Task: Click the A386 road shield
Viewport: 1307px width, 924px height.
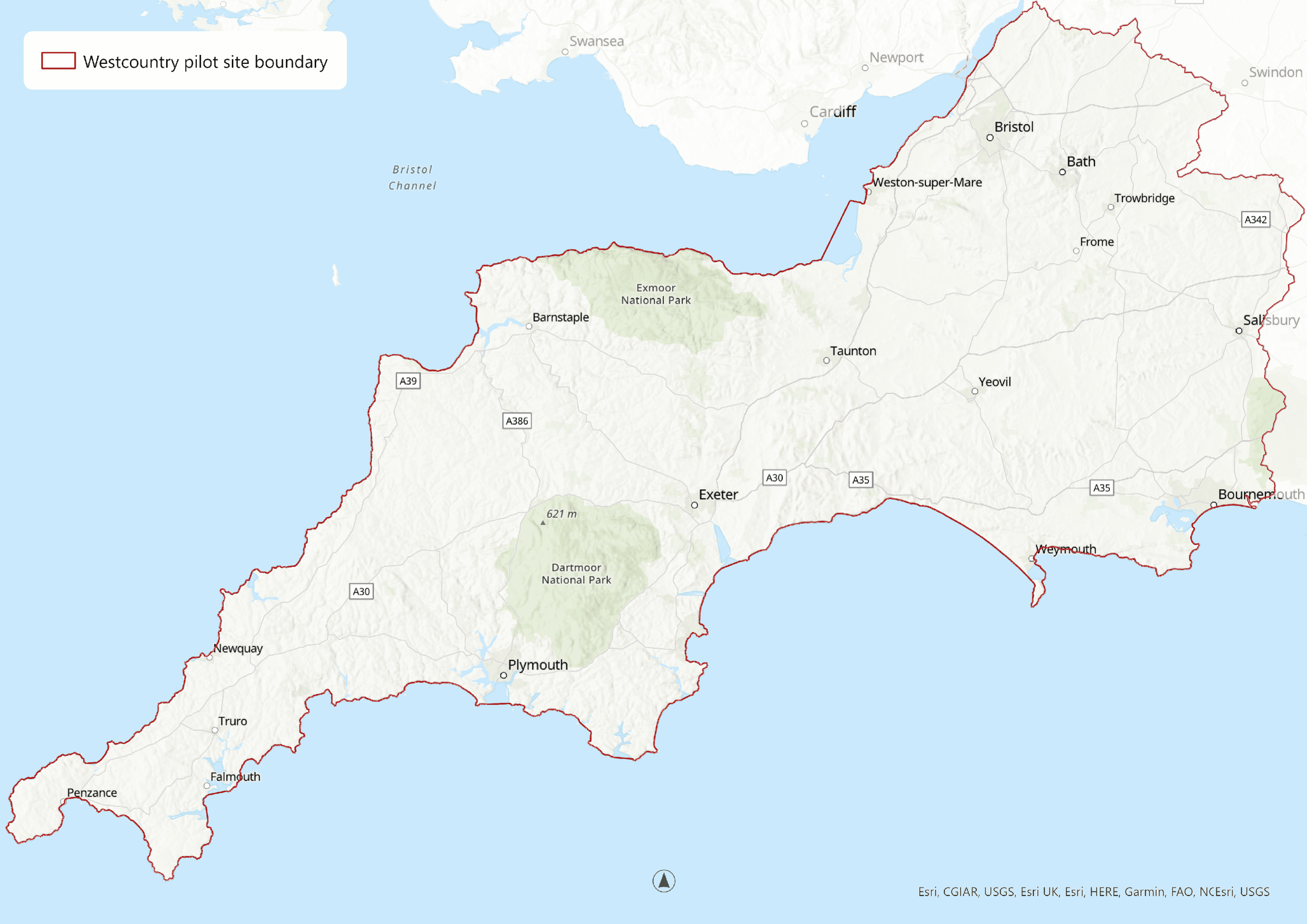Action: tap(517, 421)
